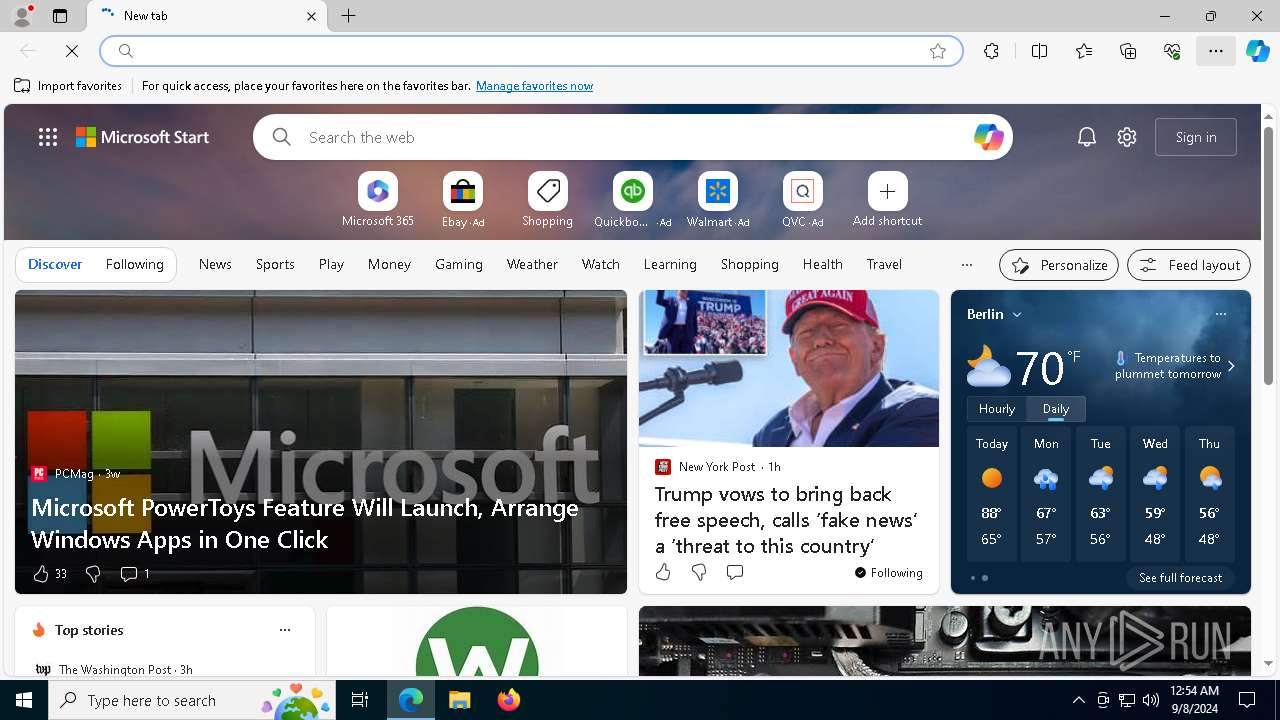Open the Gaming category
Screen dimensions: 1280x720
[x=459, y=264]
